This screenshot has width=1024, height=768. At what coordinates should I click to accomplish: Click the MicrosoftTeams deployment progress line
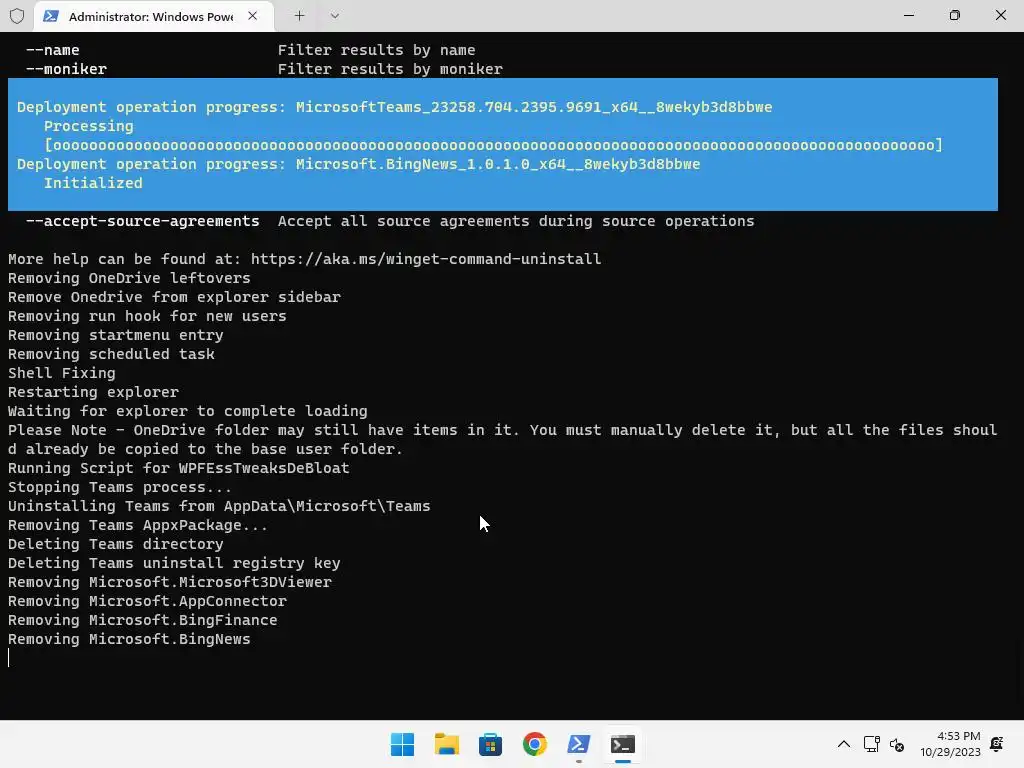(394, 107)
